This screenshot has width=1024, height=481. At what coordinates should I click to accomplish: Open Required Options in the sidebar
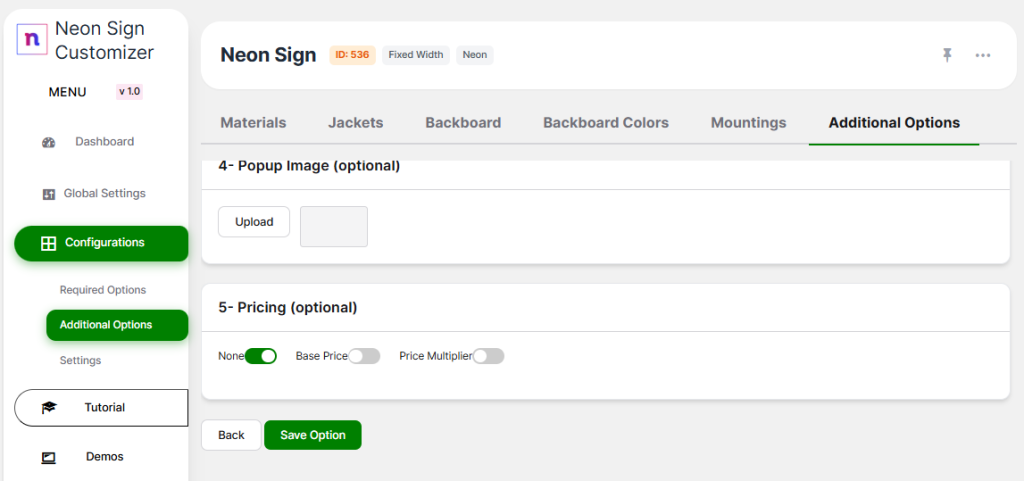point(103,290)
